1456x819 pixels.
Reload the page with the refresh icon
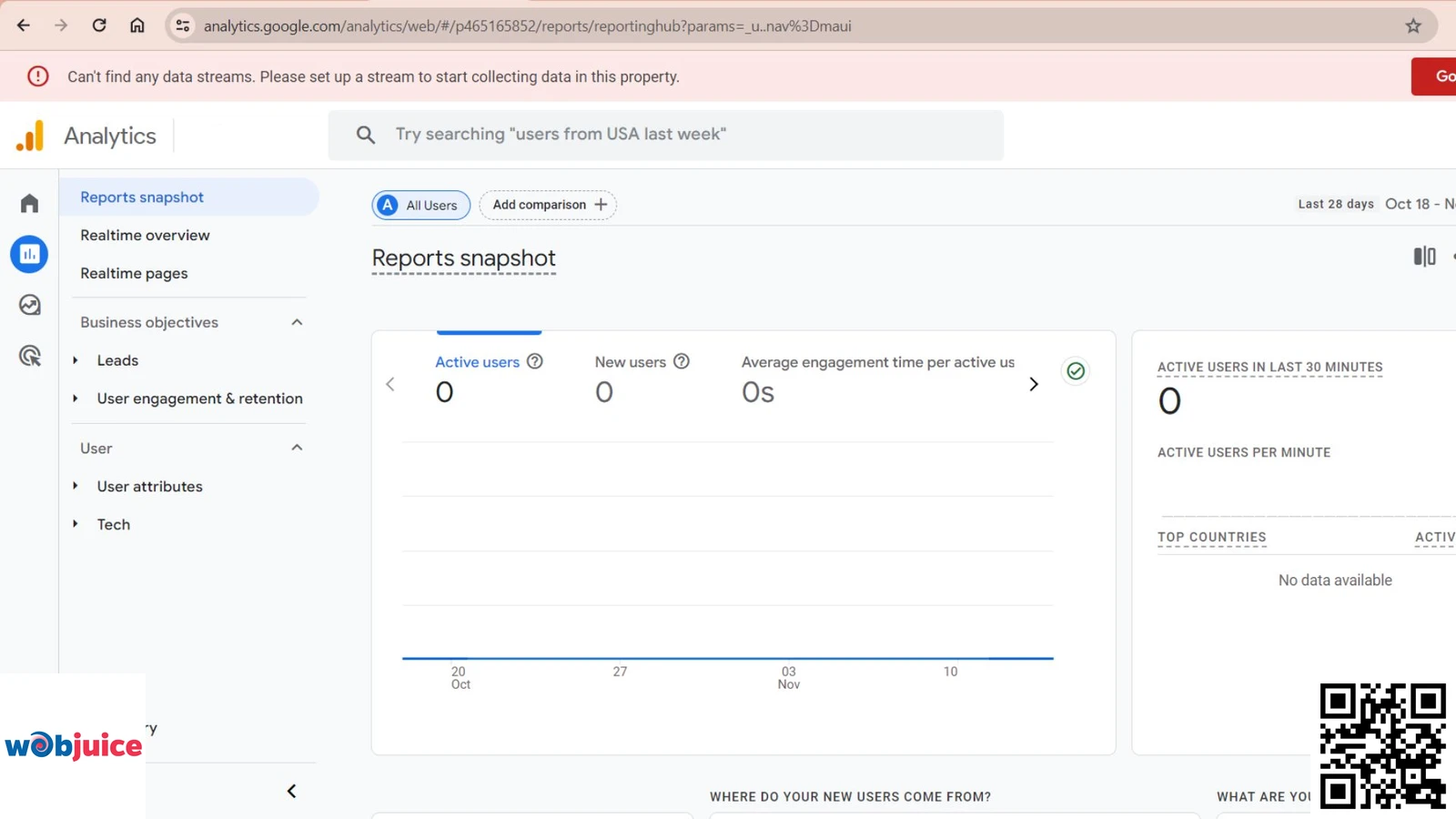(99, 25)
